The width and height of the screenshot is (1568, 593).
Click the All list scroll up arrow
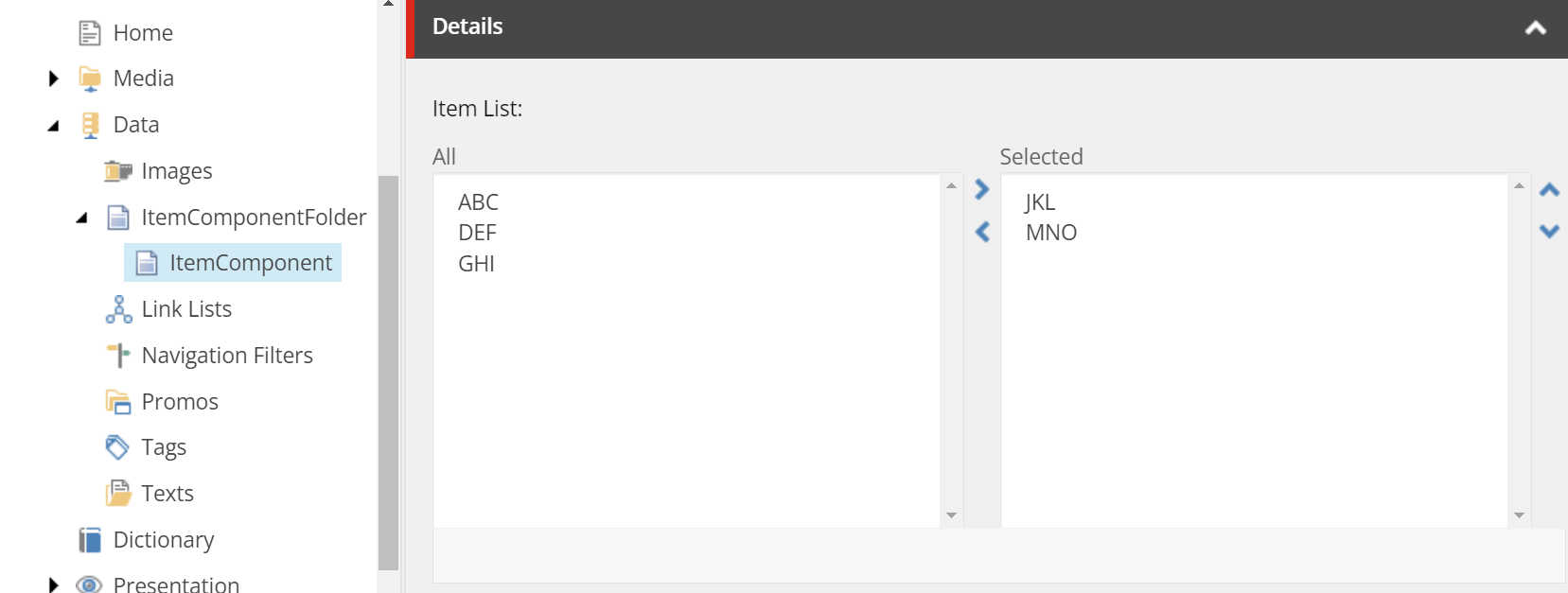[x=951, y=185]
